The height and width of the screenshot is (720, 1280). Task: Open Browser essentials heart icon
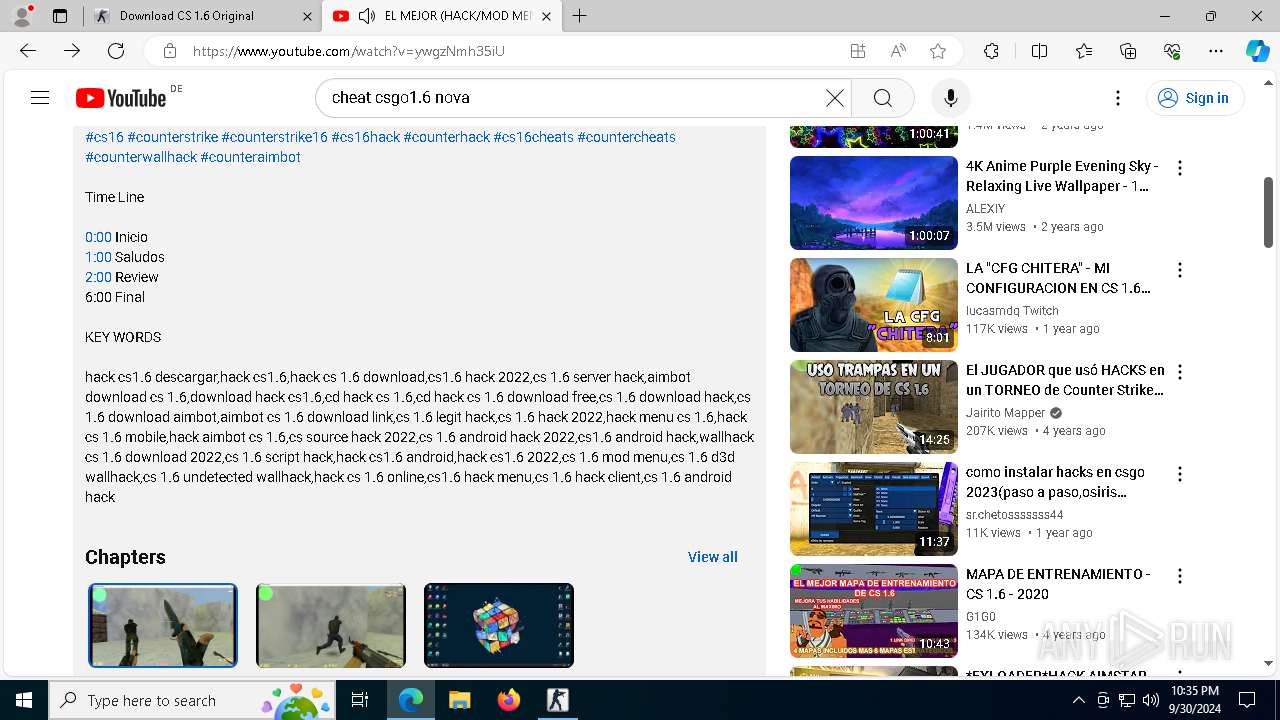tap(1172, 51)
